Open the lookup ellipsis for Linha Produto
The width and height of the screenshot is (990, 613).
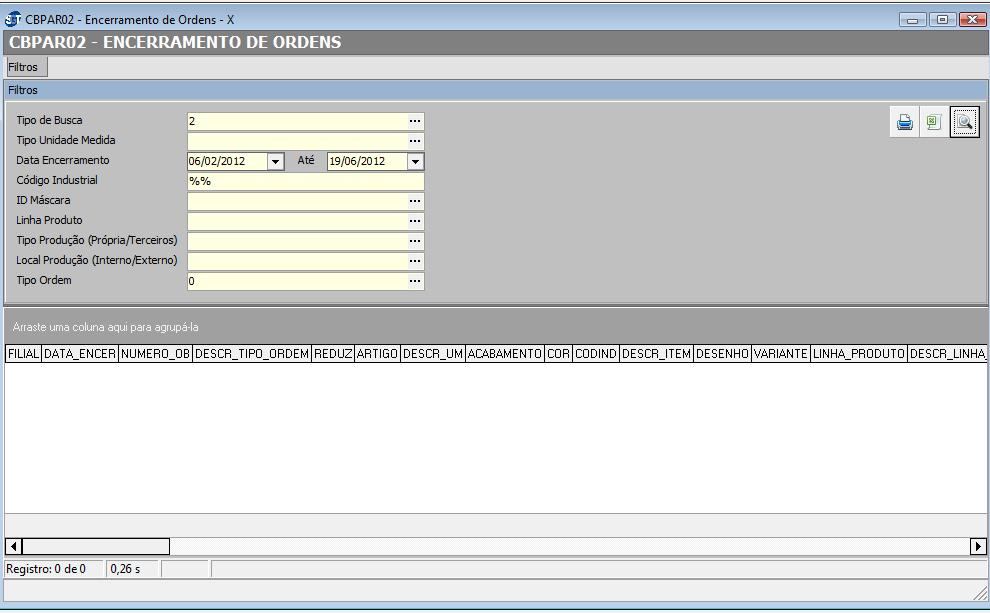[415, 221]
